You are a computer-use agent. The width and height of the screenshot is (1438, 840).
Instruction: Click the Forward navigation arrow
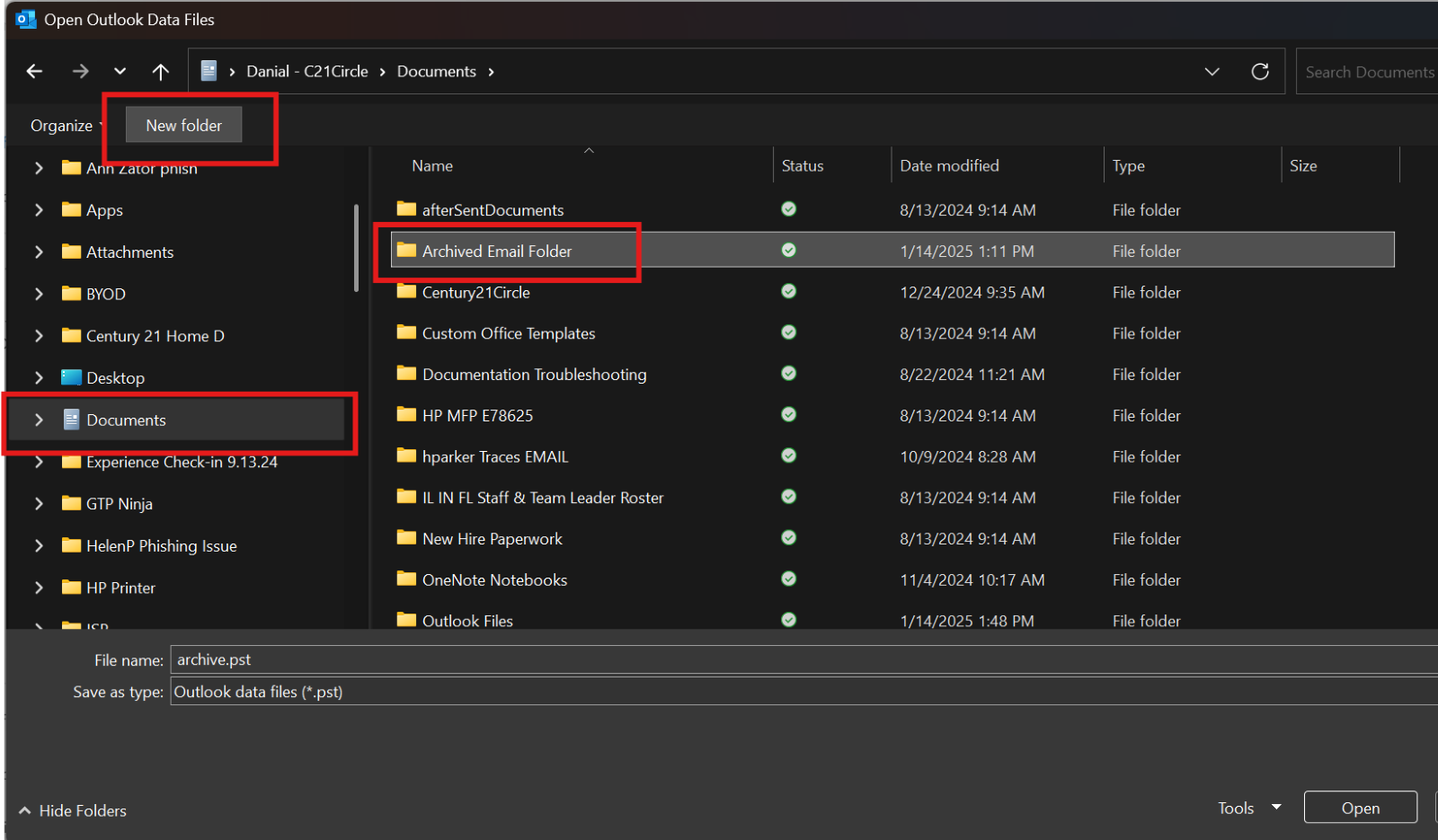coord(81,72)
